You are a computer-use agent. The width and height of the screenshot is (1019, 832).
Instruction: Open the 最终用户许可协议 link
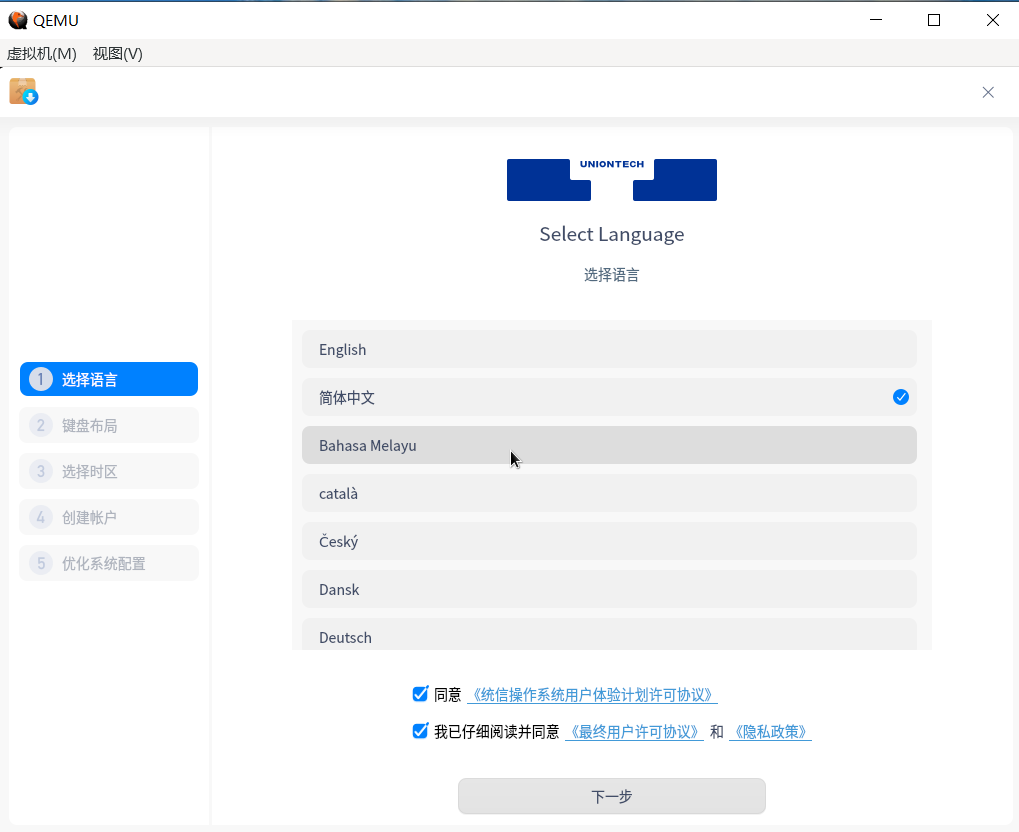click(634, 732)
